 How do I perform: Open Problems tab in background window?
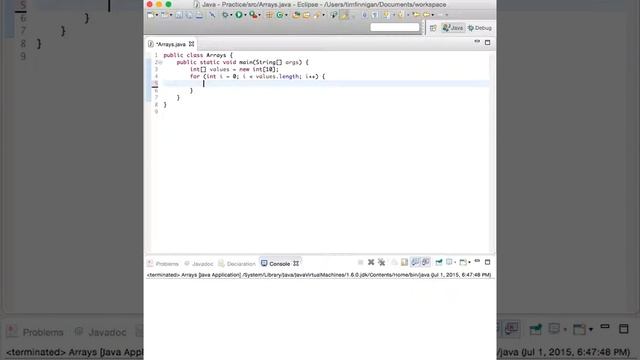coord(36,332)
